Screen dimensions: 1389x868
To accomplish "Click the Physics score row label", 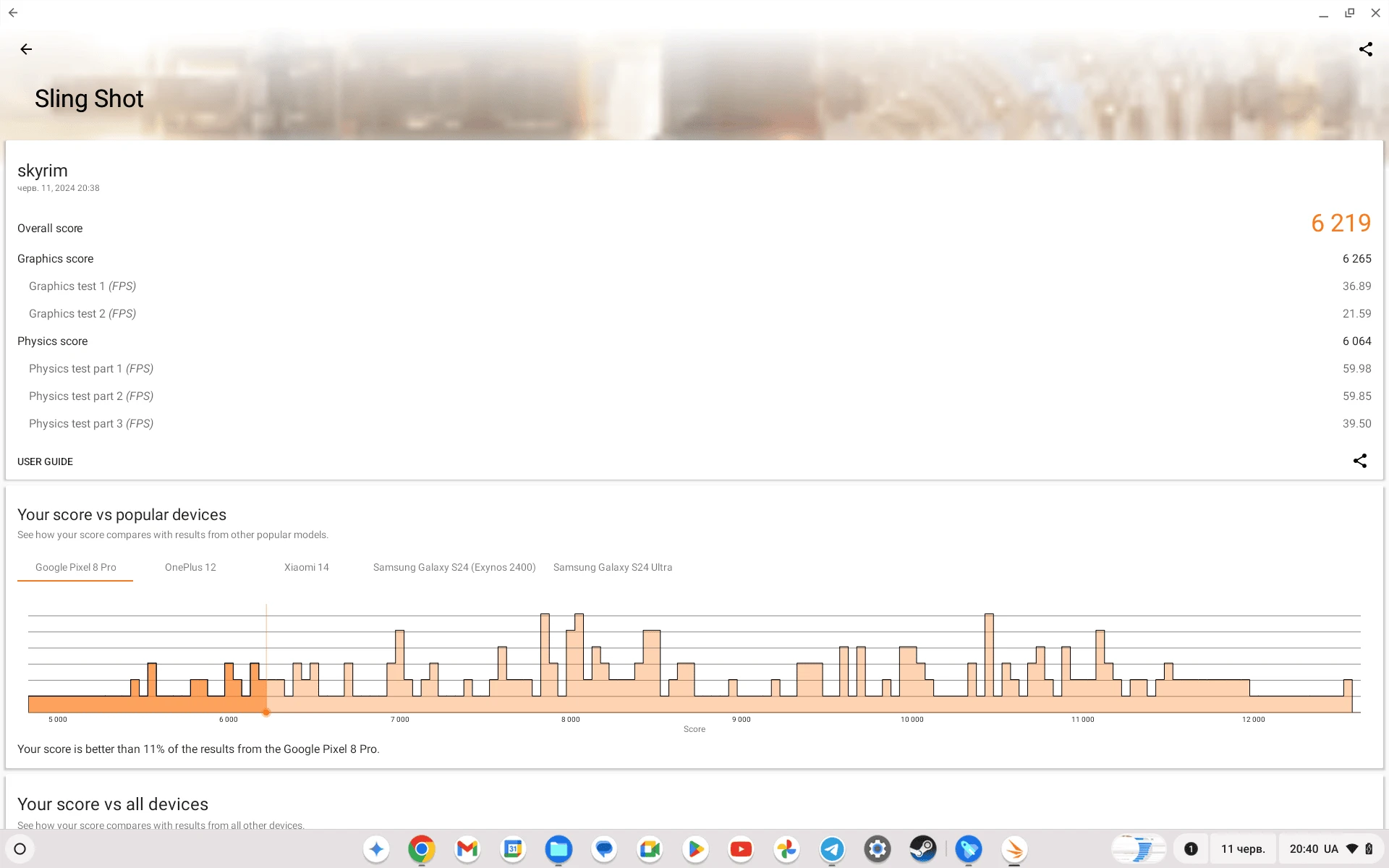I will click(x=52, y=341).
